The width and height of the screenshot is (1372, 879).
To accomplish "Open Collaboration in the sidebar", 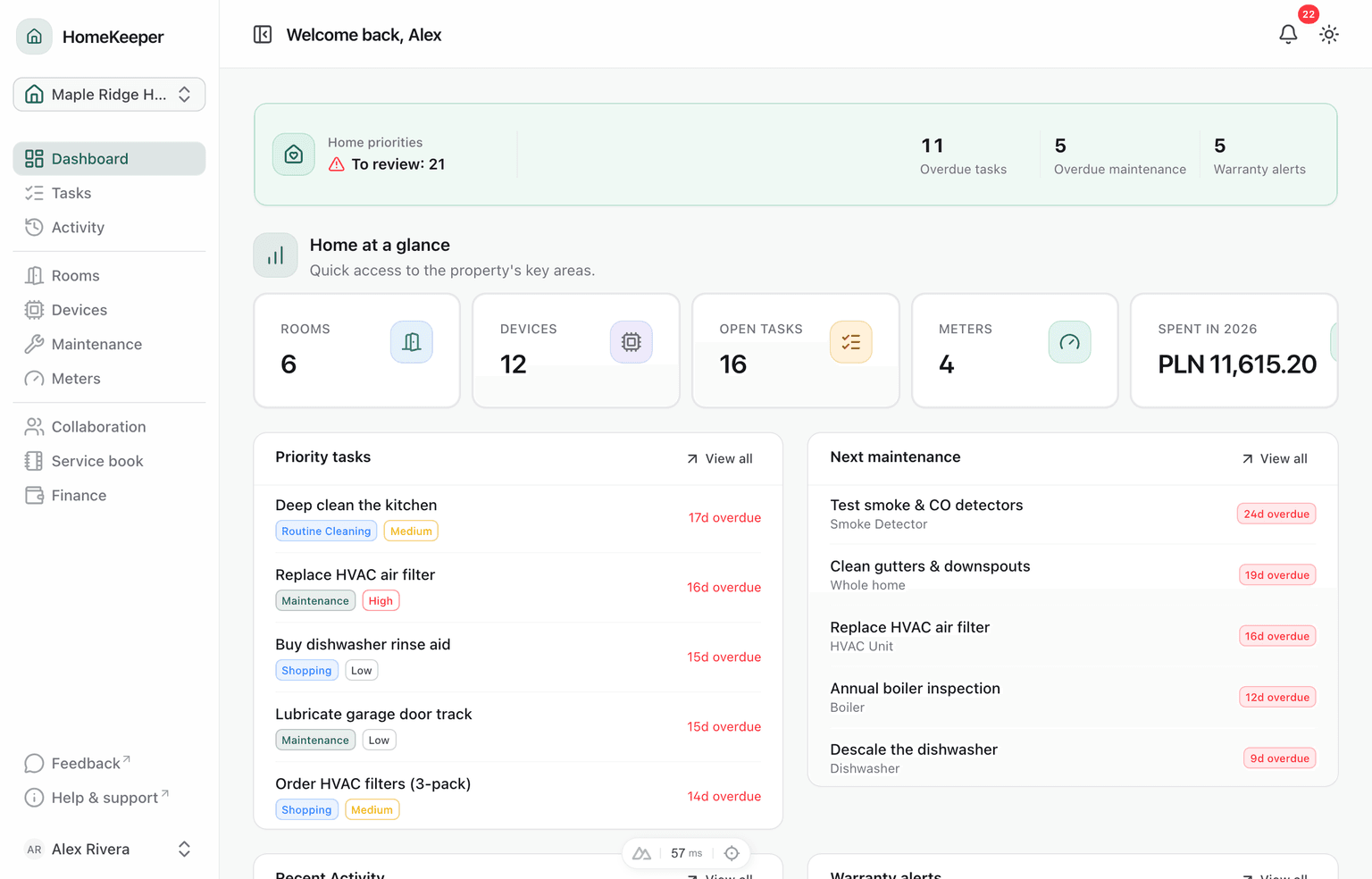I will [x=109, y=427].
